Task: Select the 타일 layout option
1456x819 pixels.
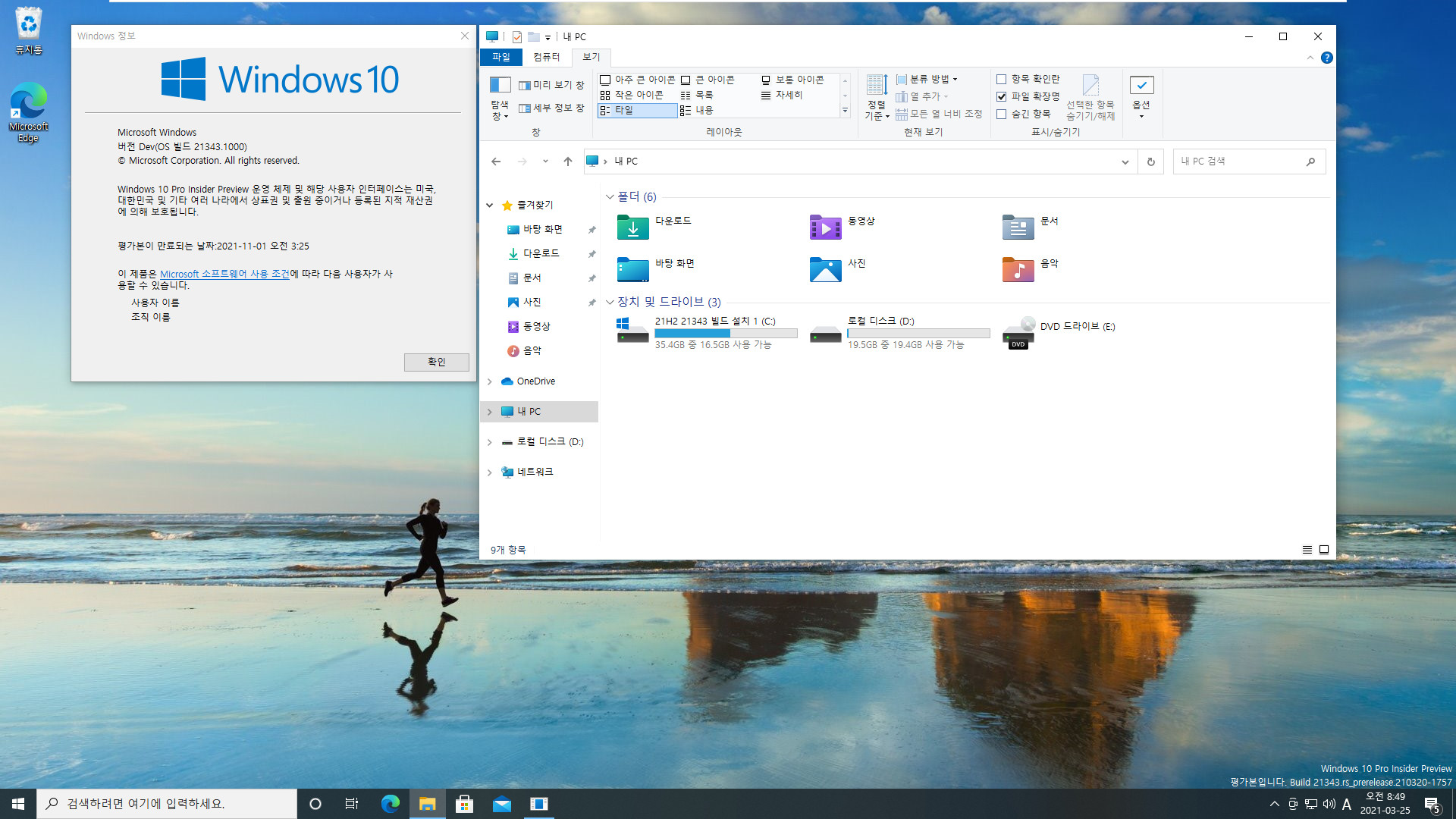Action: 637,110
